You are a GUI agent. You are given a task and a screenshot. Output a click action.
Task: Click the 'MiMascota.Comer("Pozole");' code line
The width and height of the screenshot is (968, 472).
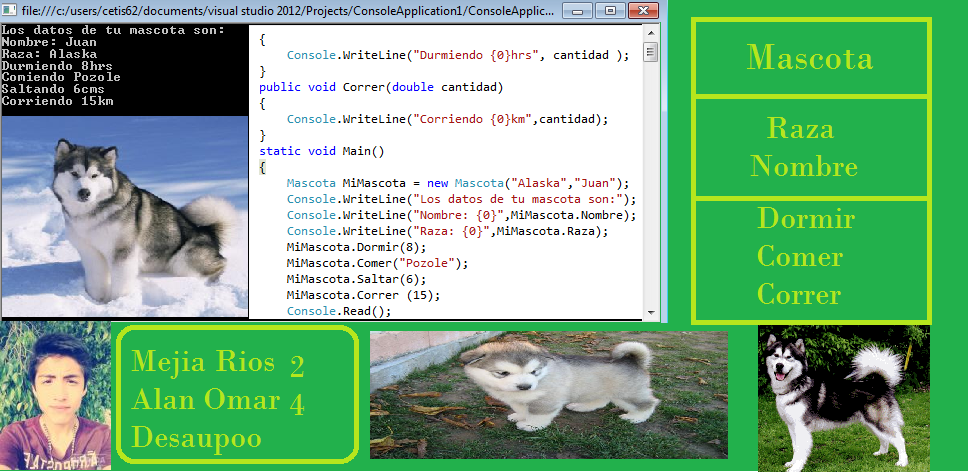[x=377, y=263]
